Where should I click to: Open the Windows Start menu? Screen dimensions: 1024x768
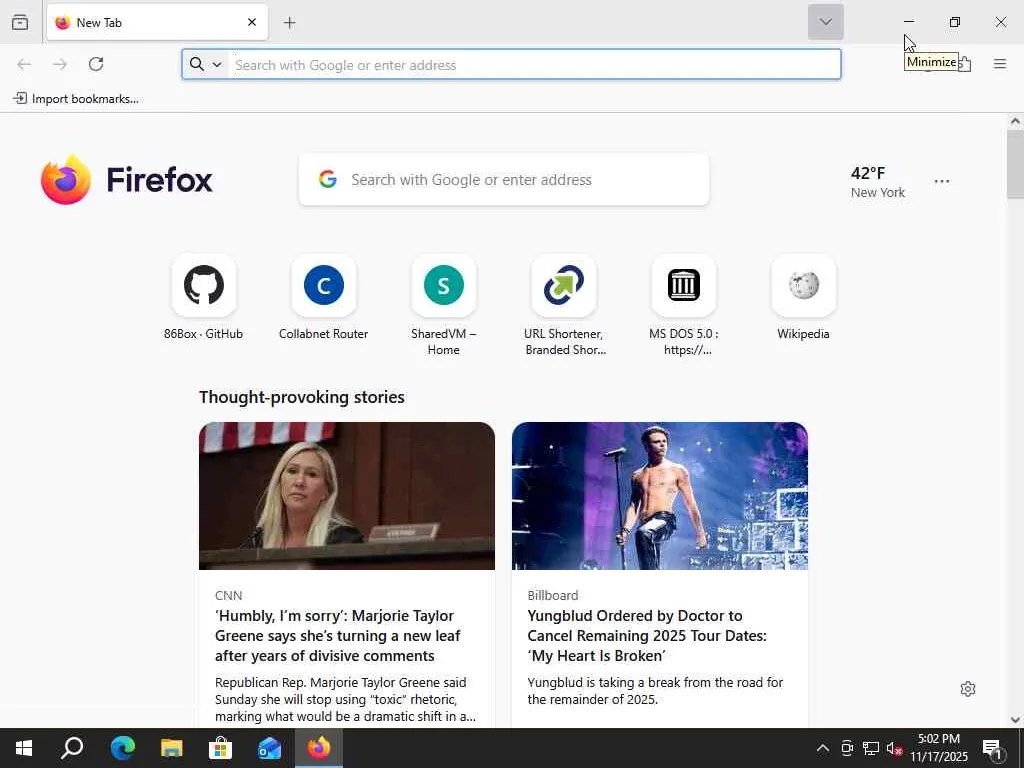[24, 748]
